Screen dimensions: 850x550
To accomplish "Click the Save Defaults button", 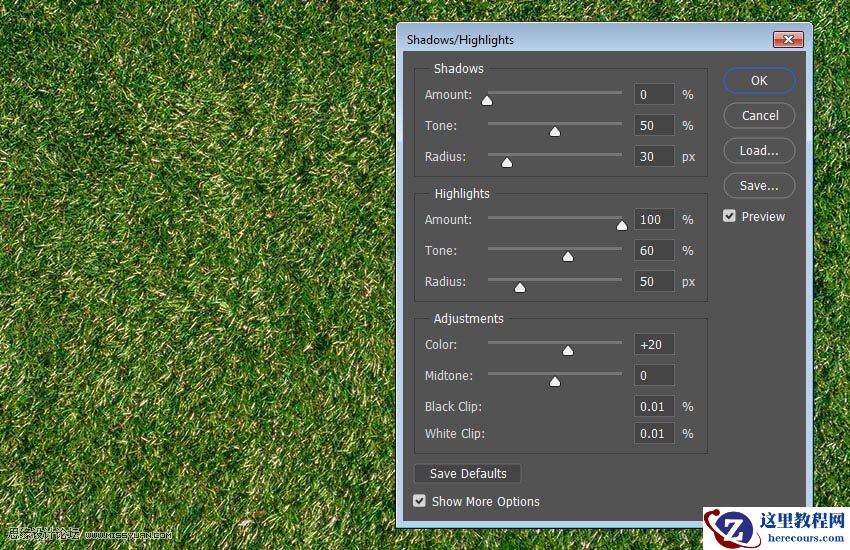I will [468, 473].
